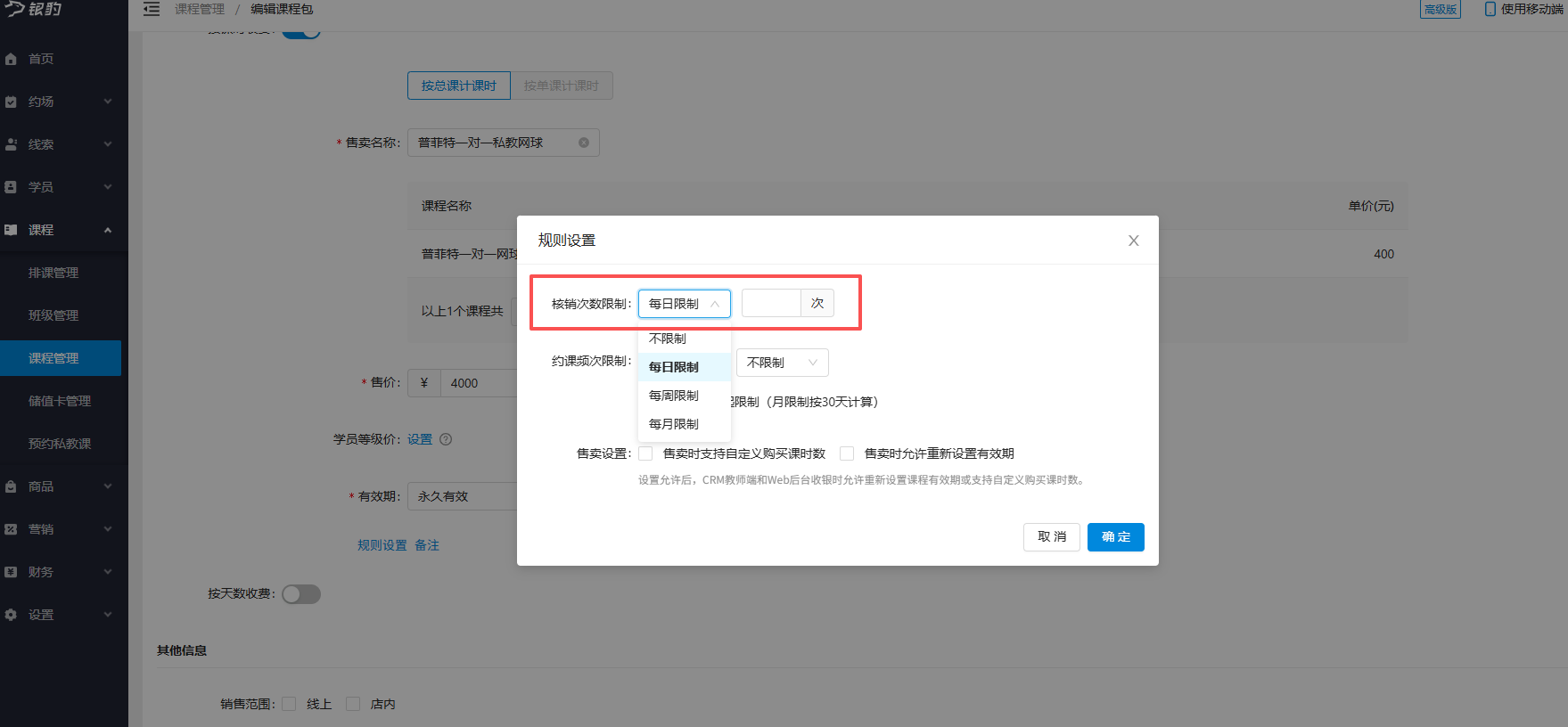The image size is (1568, 727).
Task: Click the 约场 sidebar icon
Action: pyautogui.click(x=11, y=102)
